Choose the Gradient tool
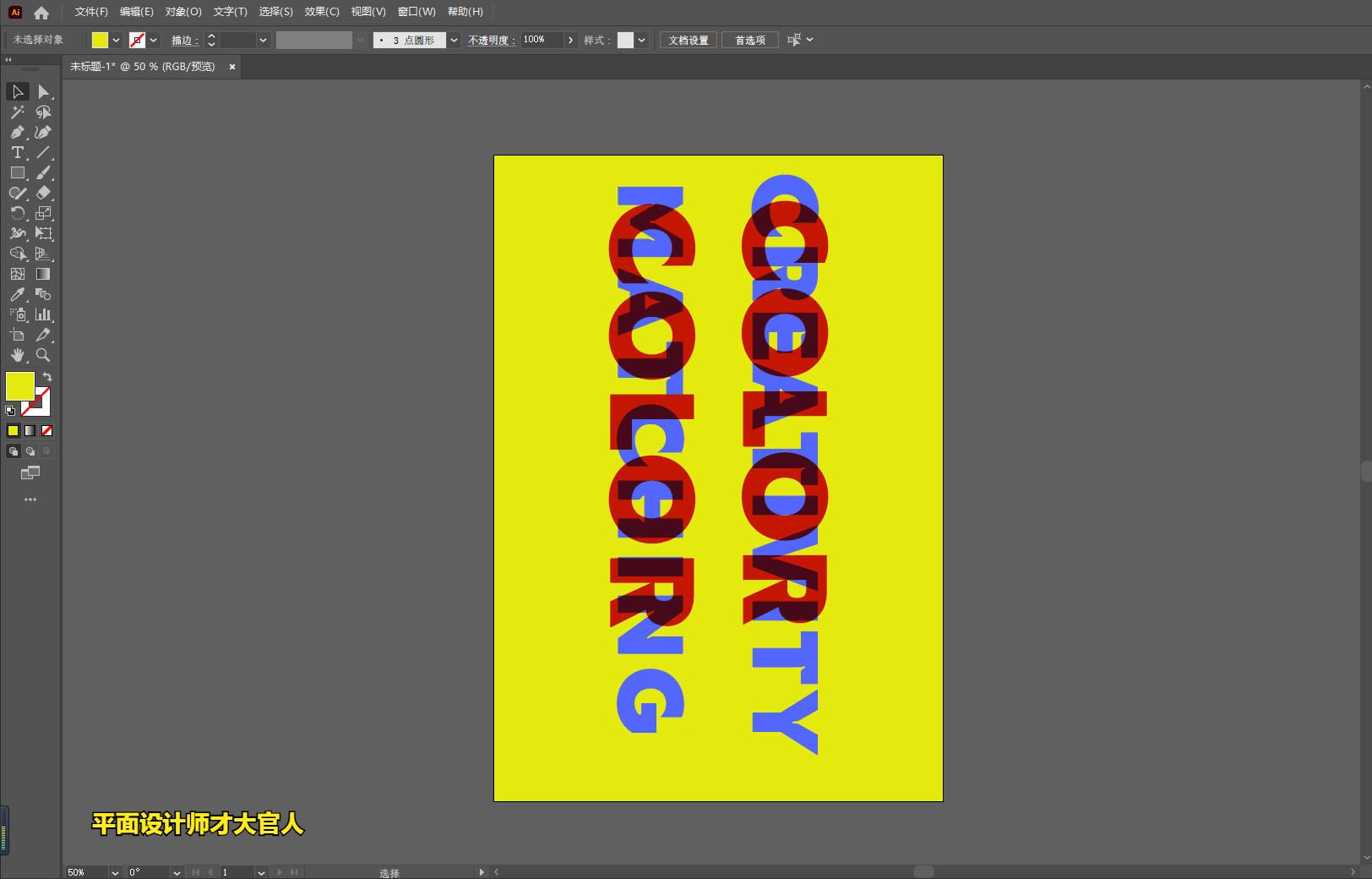Image resolution: width=1372 pixels, height=879 pixels. click(43, 275)
